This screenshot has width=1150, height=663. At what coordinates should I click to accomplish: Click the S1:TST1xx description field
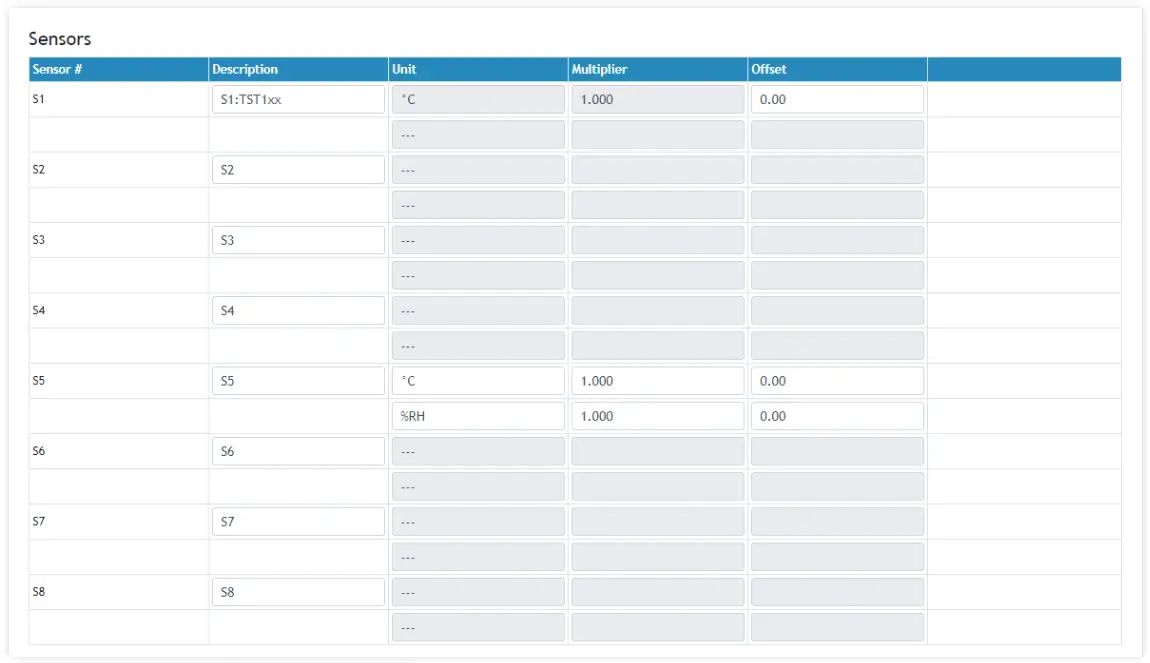coord(298,99)
